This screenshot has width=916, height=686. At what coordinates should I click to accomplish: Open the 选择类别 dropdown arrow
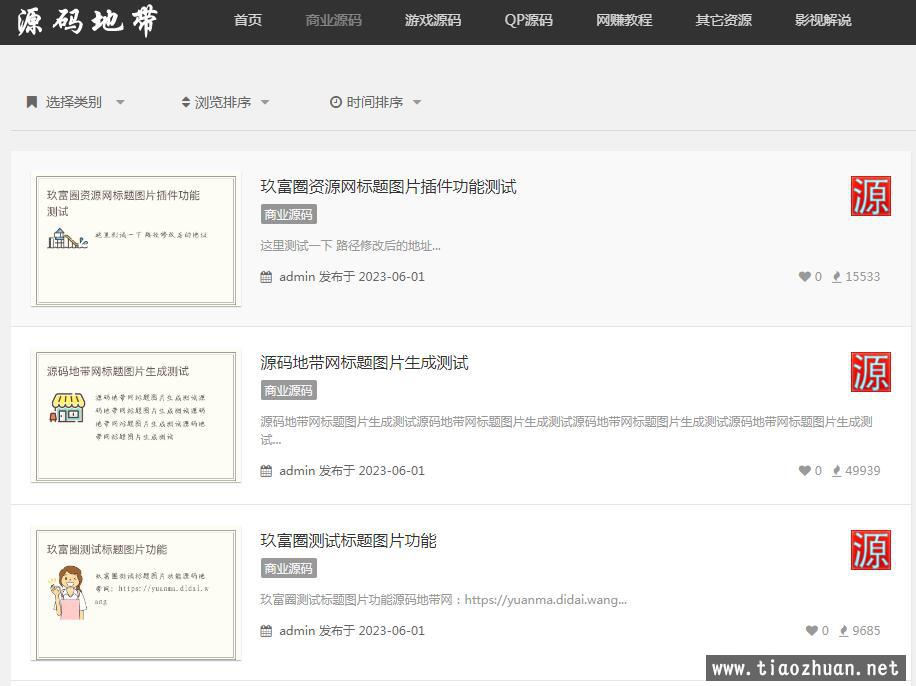coord(120,102)
